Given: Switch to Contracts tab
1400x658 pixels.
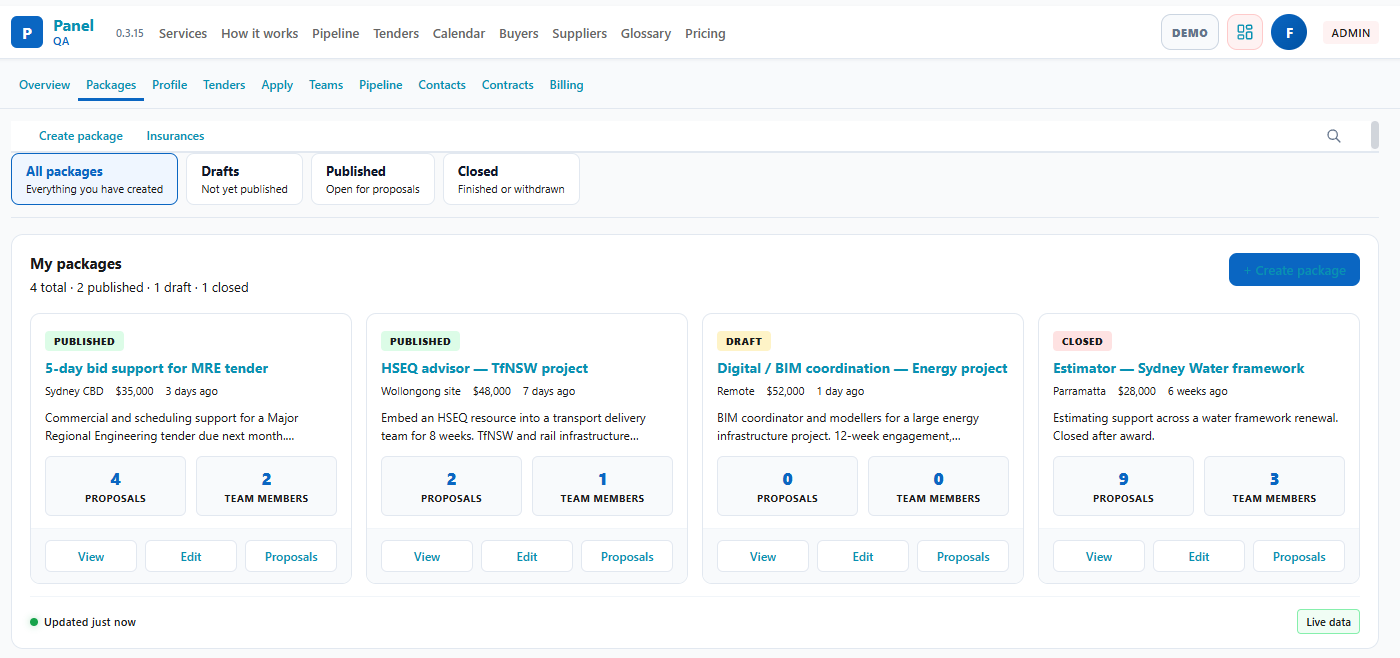Looking at the screenshot, I should point(508,85).
